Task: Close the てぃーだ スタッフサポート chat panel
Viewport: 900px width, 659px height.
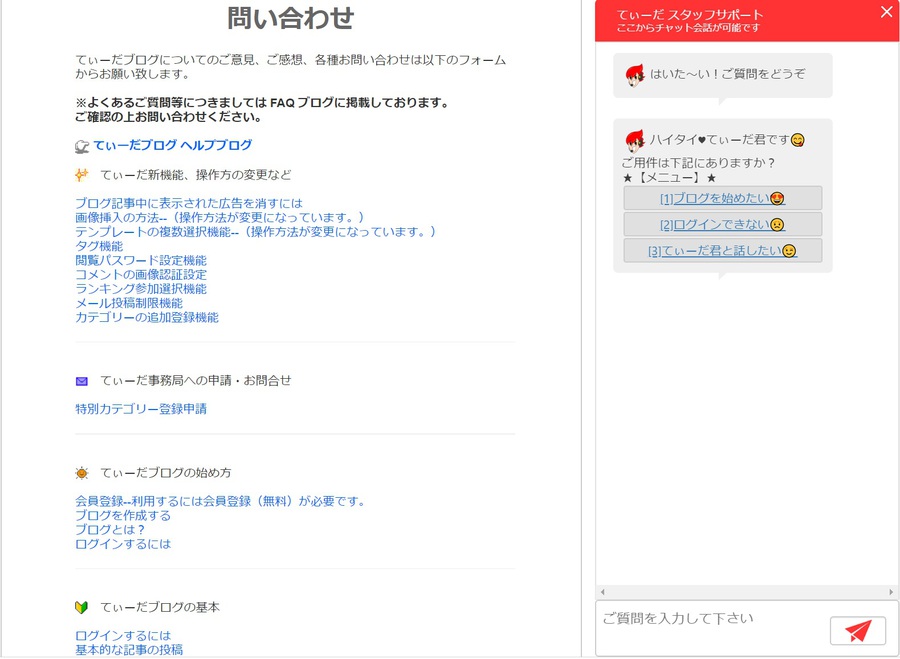Action: pyautogui.click(x=886, y=12)
